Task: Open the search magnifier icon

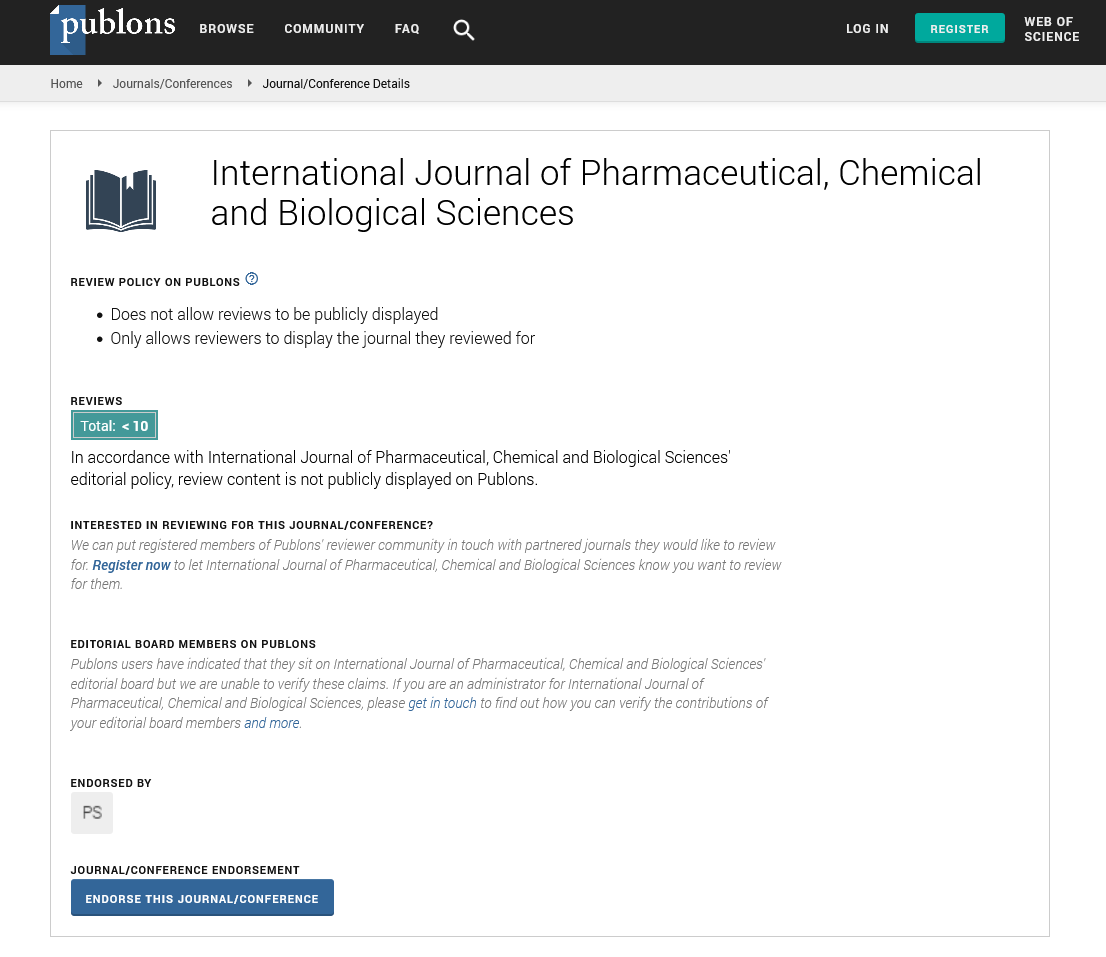Action: coord(463,30)
